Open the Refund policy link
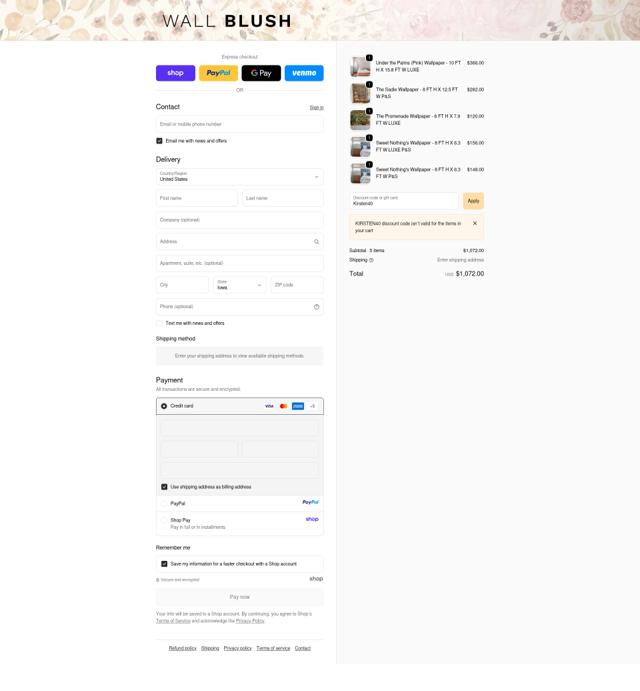The image size is (640, 691). (x=182, y=648)
